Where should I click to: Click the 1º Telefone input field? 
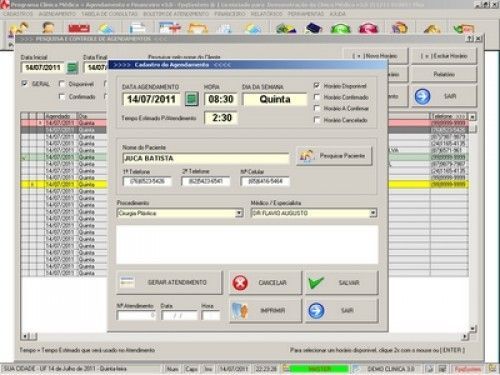click(147, 181)
